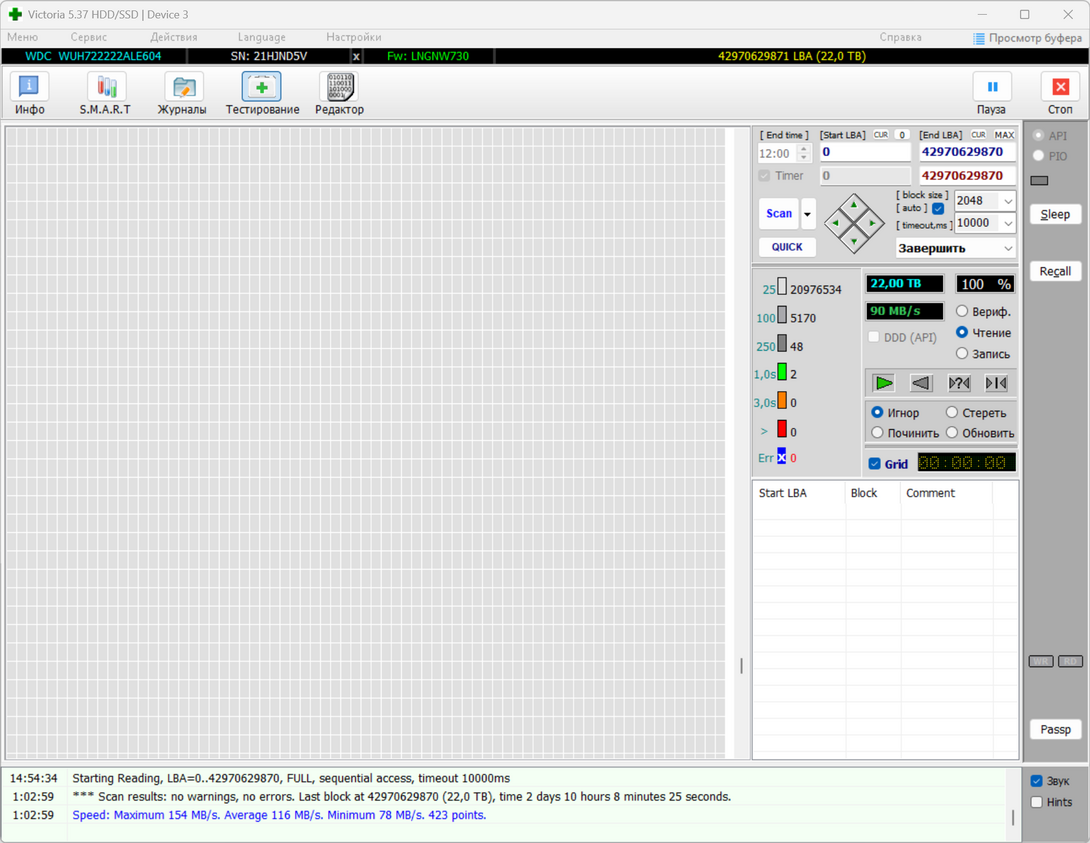This screenshot has width=1090, height=843.
Task: Click the Scan button
Action: (x=779, y=214)
